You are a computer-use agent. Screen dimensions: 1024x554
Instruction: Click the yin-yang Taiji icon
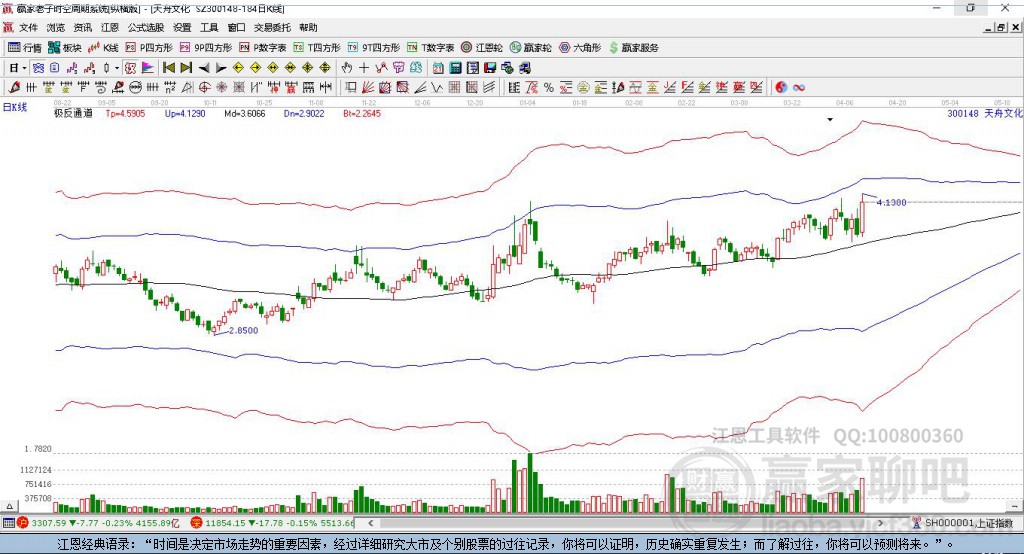click(x=780, y=87)
